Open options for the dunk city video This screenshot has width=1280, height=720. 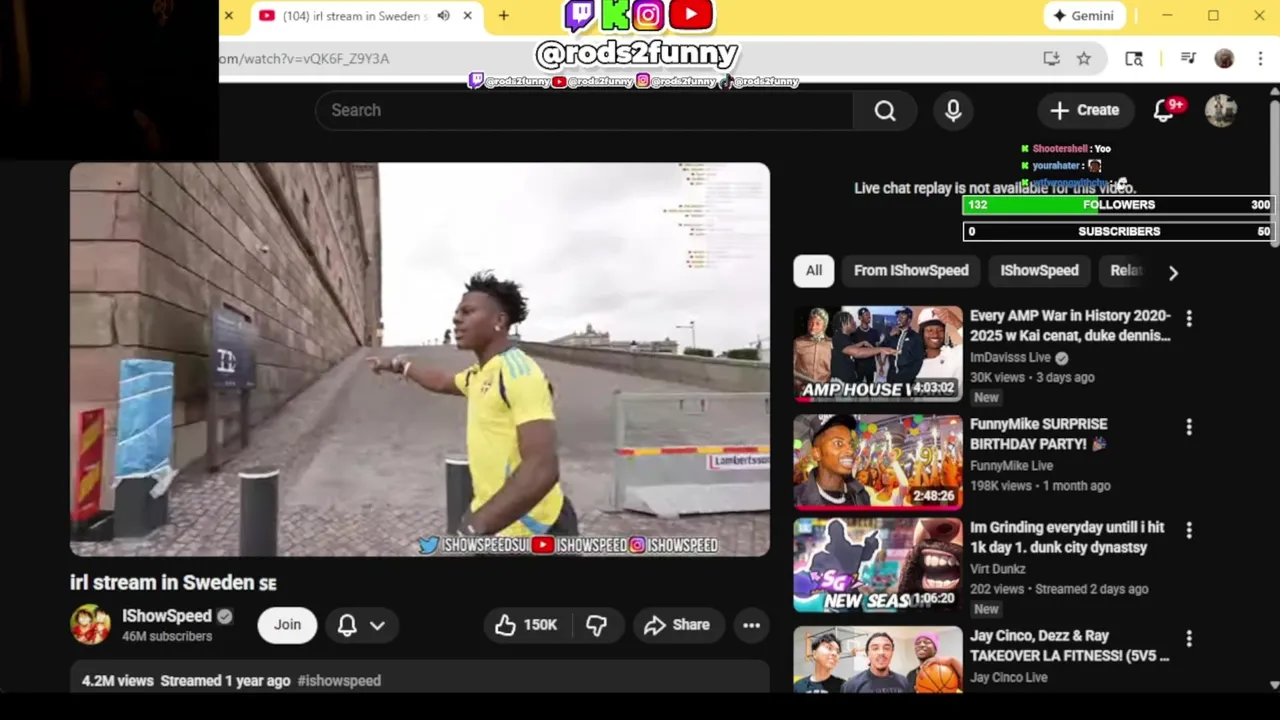click(x=1189, y=529)
